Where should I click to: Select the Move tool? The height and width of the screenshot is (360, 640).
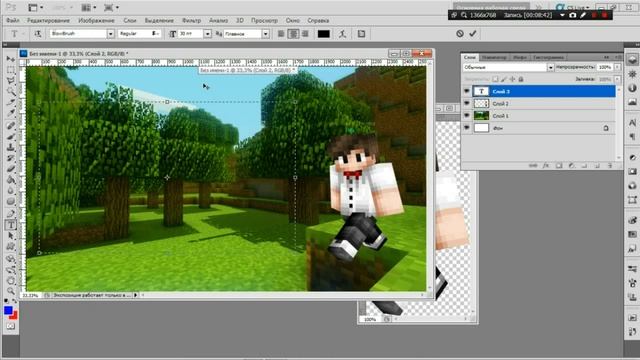[x=11, y=59]
